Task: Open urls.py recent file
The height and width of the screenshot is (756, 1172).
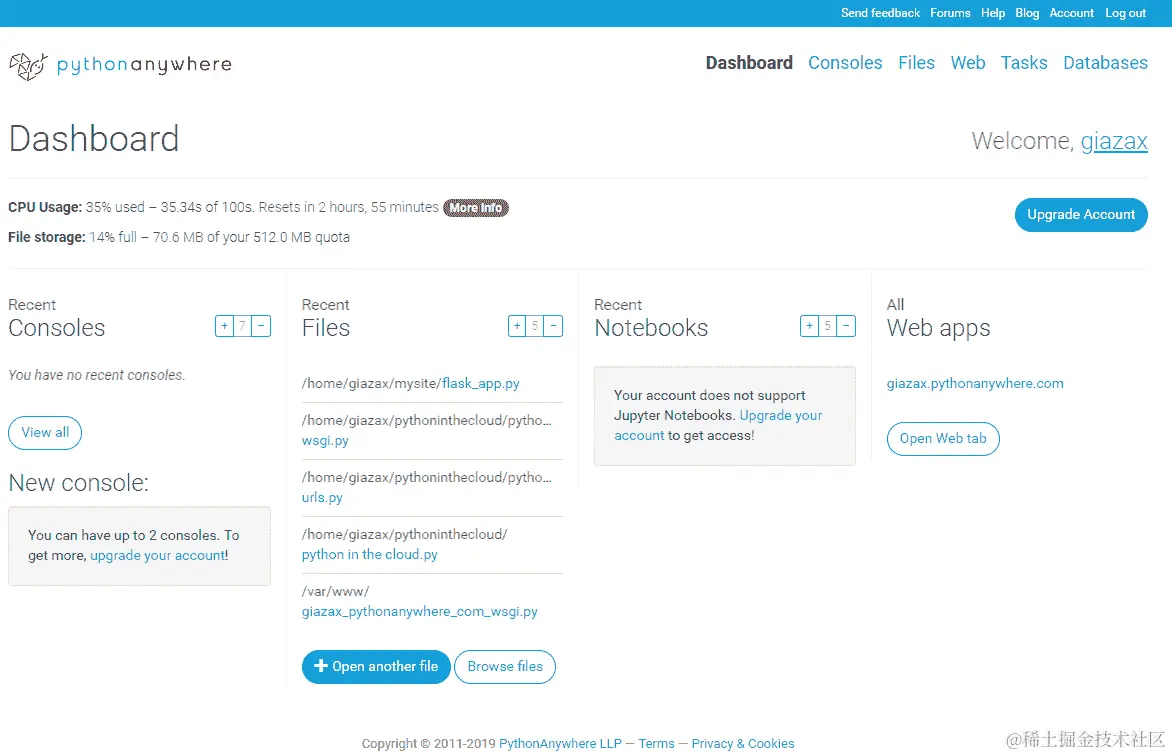Action: (x=322, y=497)
